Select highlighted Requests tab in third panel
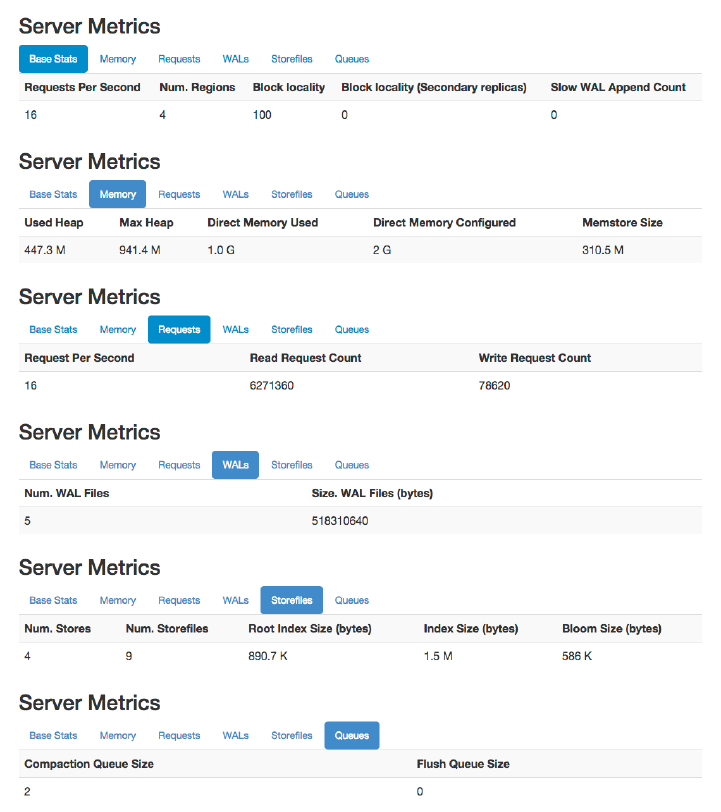 click(179, 329)
